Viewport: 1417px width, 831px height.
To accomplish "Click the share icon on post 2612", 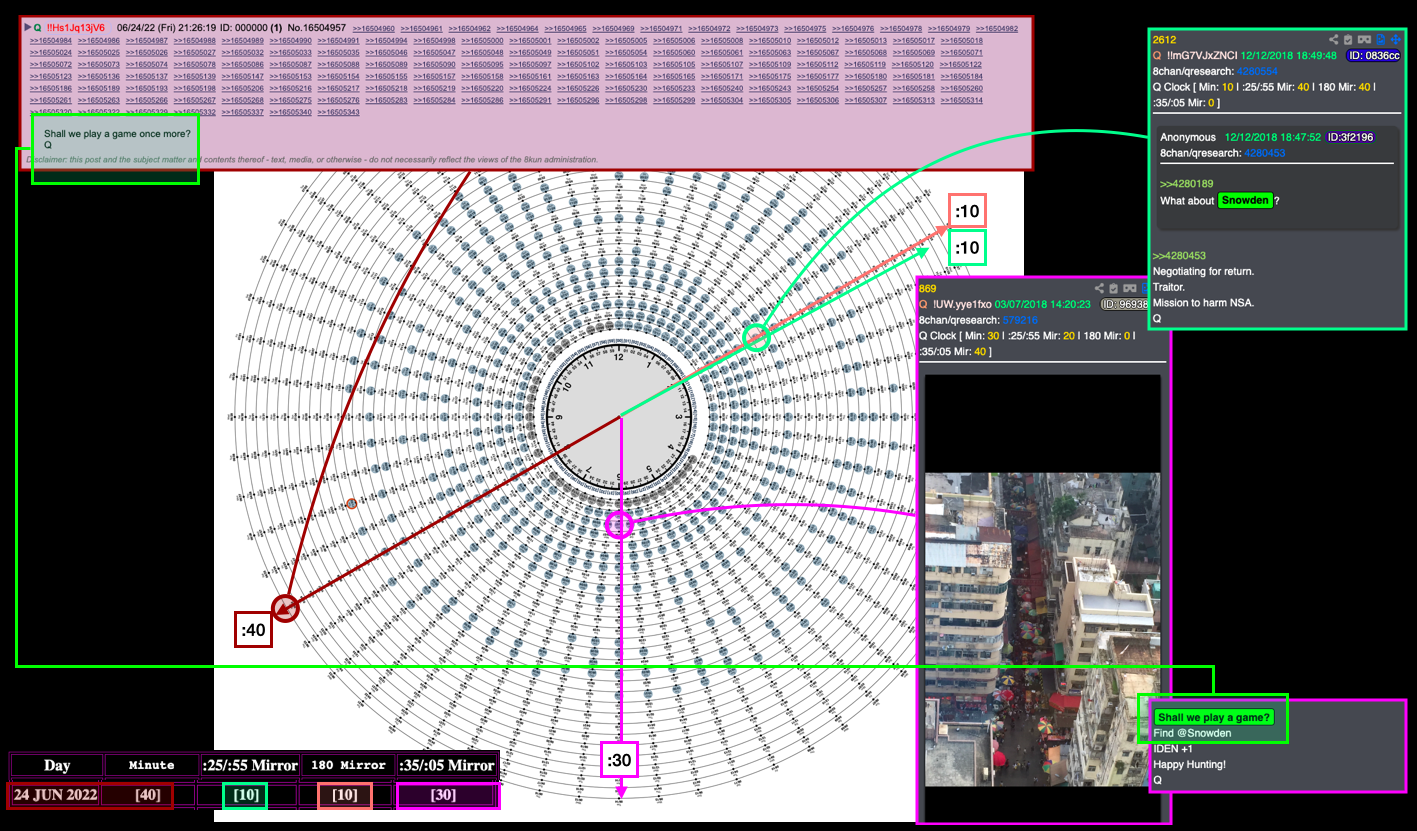I will (x=1335, y=40).
